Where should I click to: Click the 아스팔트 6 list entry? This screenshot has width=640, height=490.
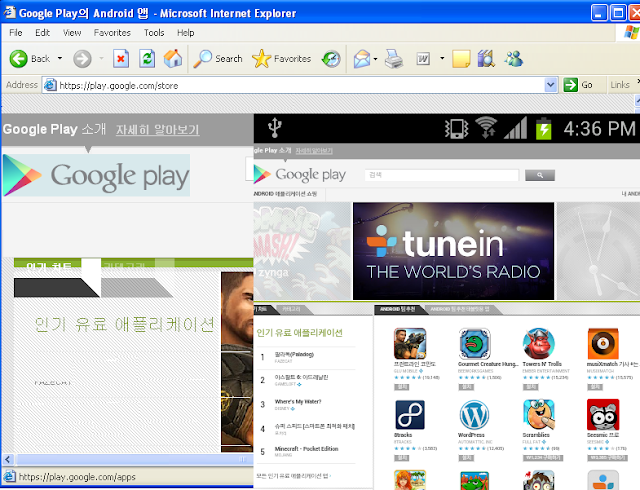pyautogui.click(x=301, y=377)
